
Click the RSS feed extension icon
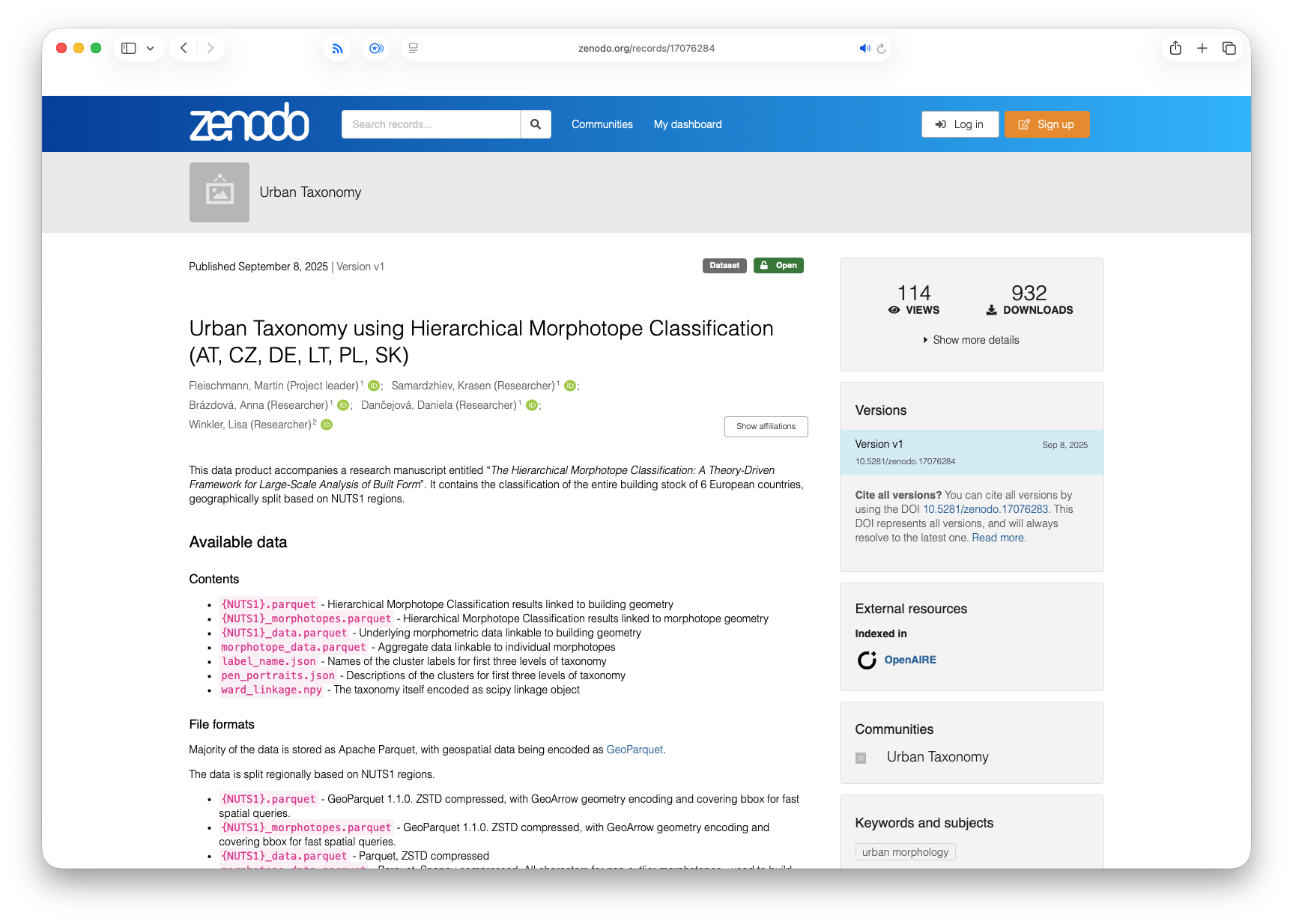click(338, 49)
